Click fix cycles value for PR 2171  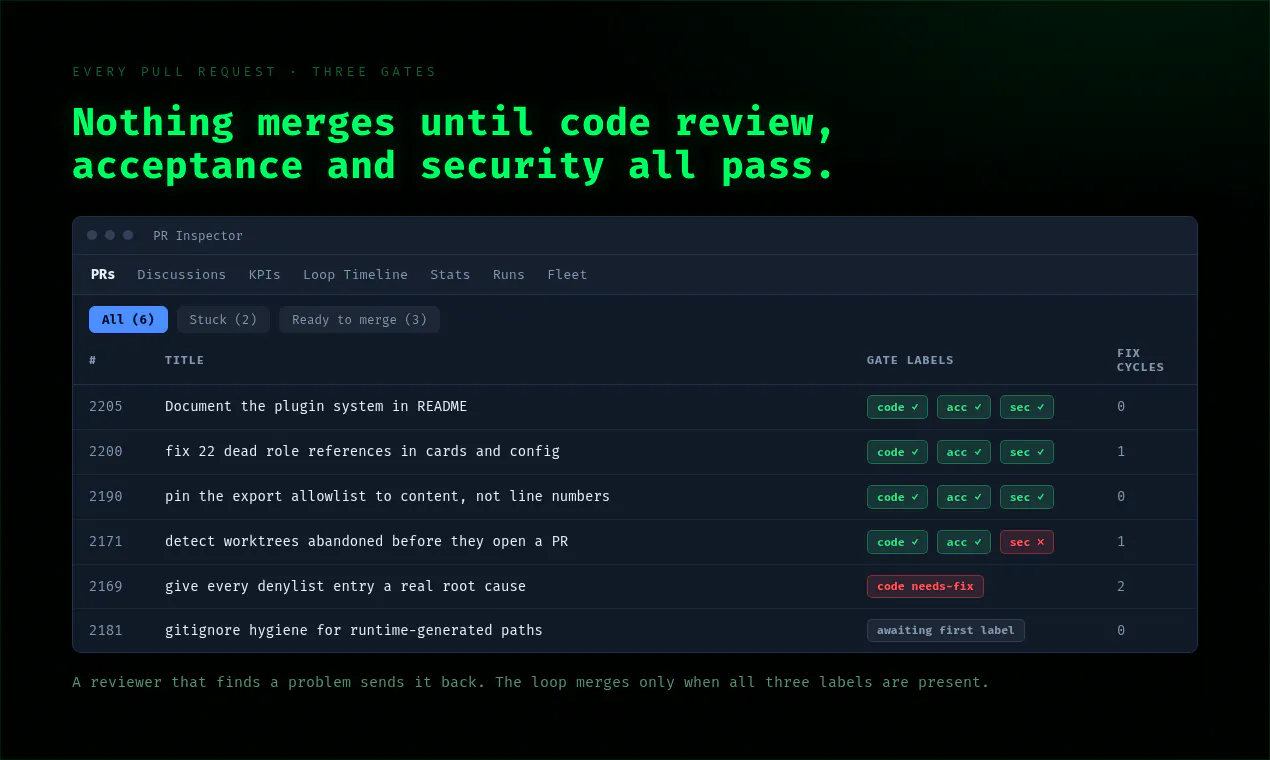point(1121,541)
